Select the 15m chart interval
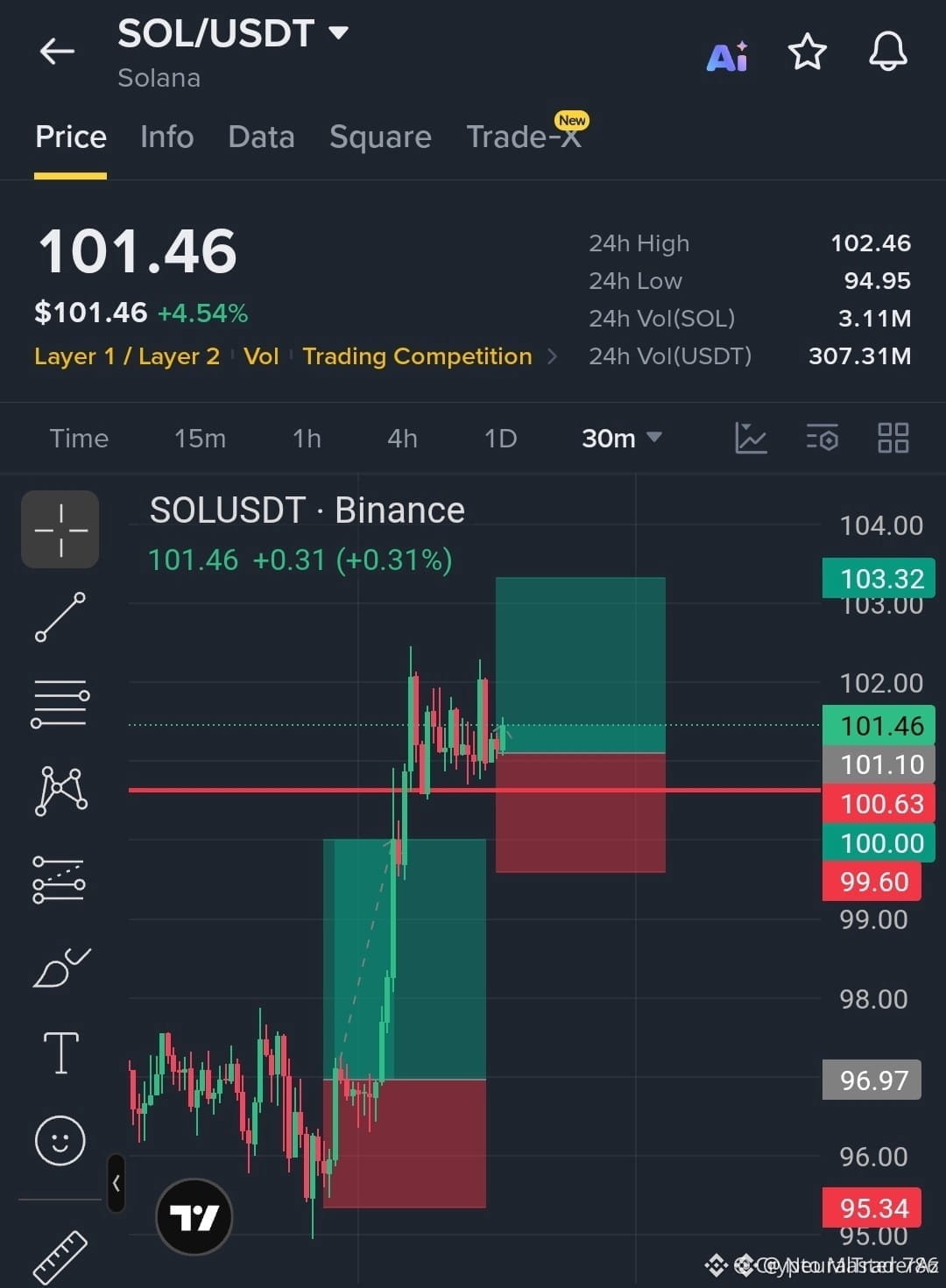 point(200,438)
